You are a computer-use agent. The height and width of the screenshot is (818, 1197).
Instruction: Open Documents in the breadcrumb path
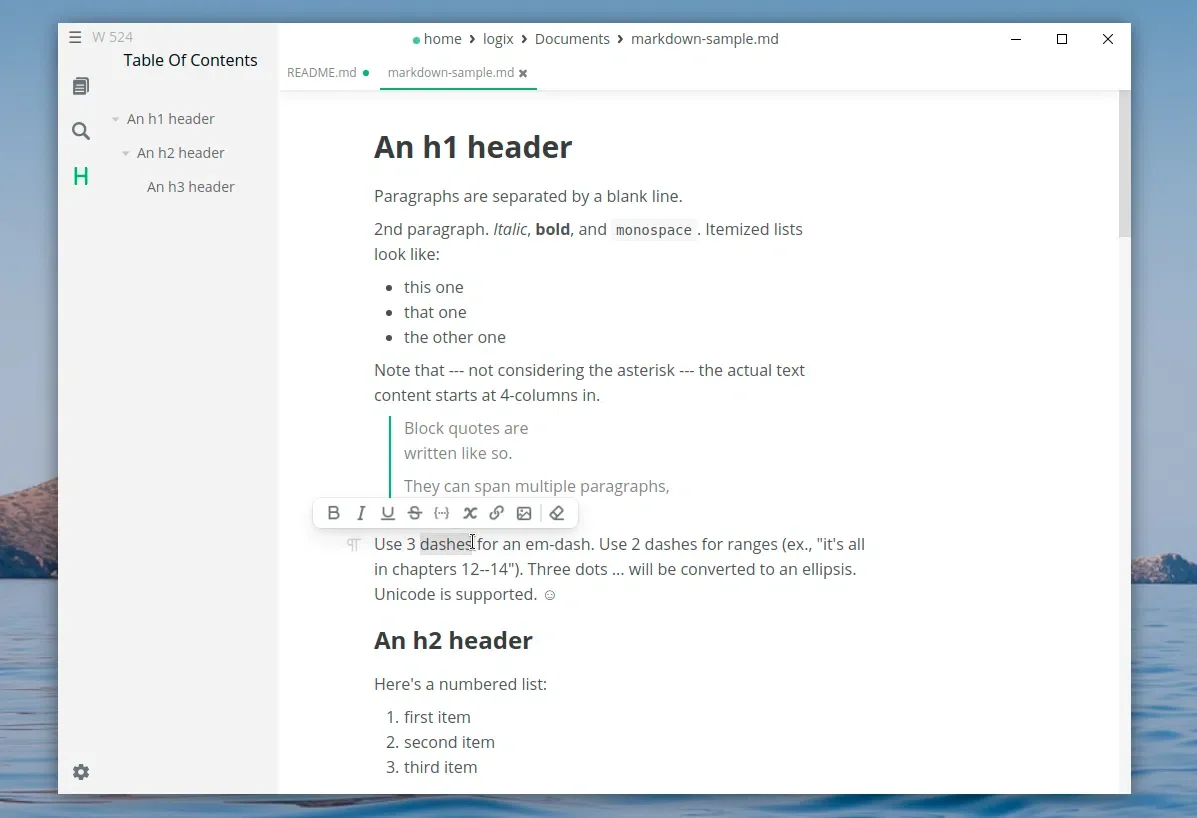(572, 38)
